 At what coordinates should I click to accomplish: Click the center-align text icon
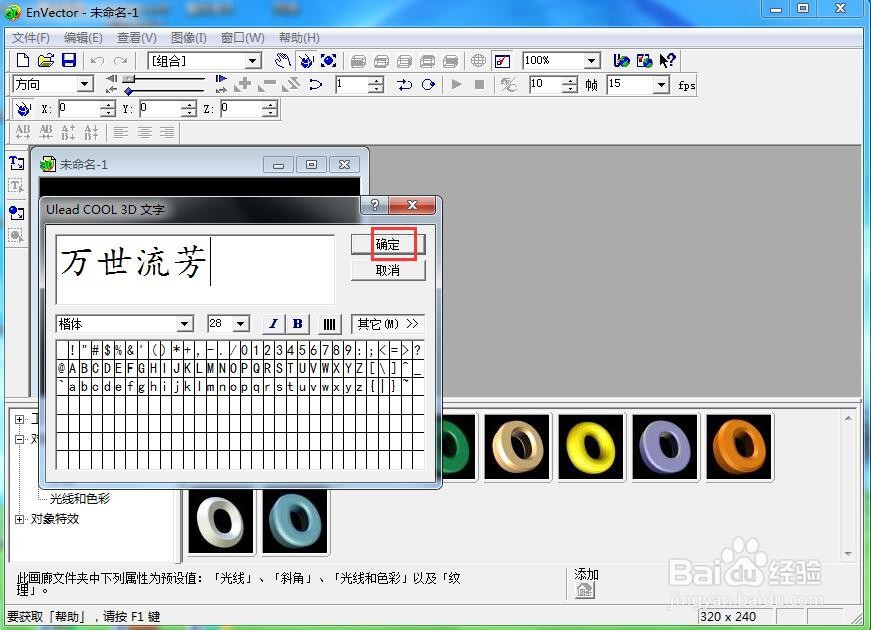(144, 132)
